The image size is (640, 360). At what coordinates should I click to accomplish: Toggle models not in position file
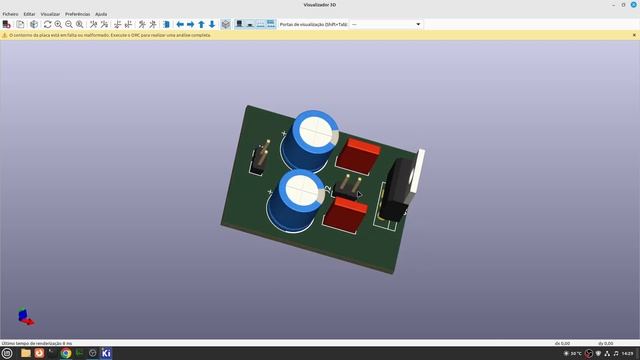(271, 24)
